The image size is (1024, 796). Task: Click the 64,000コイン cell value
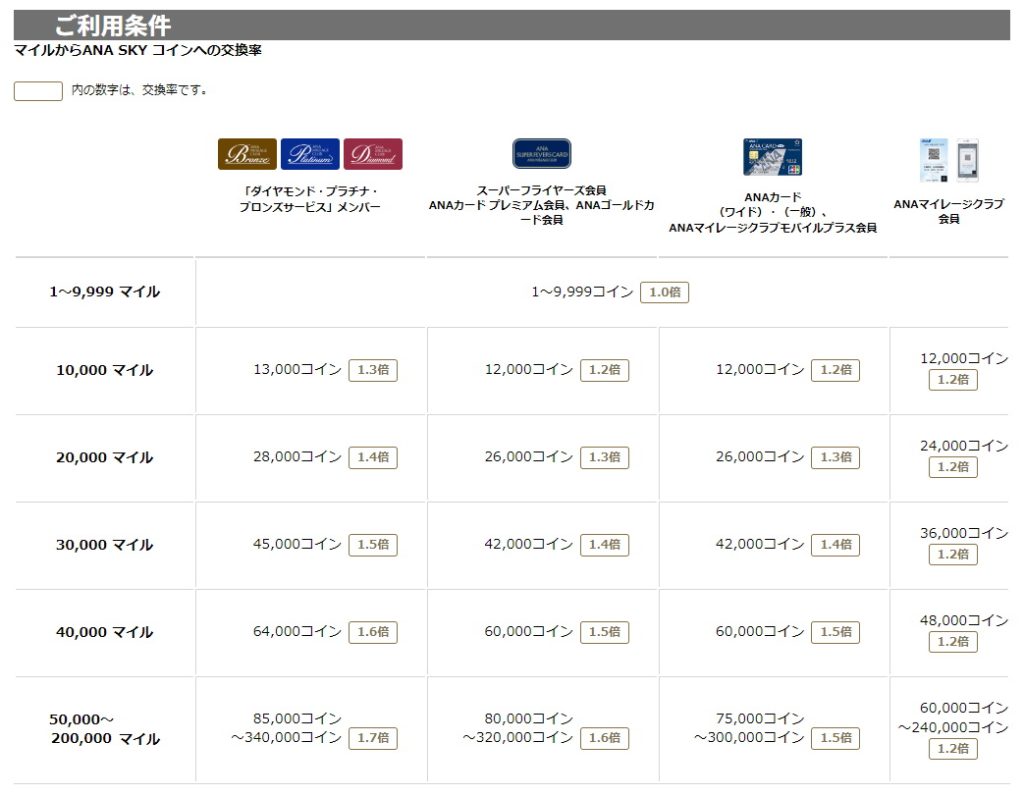click(297, 632)
